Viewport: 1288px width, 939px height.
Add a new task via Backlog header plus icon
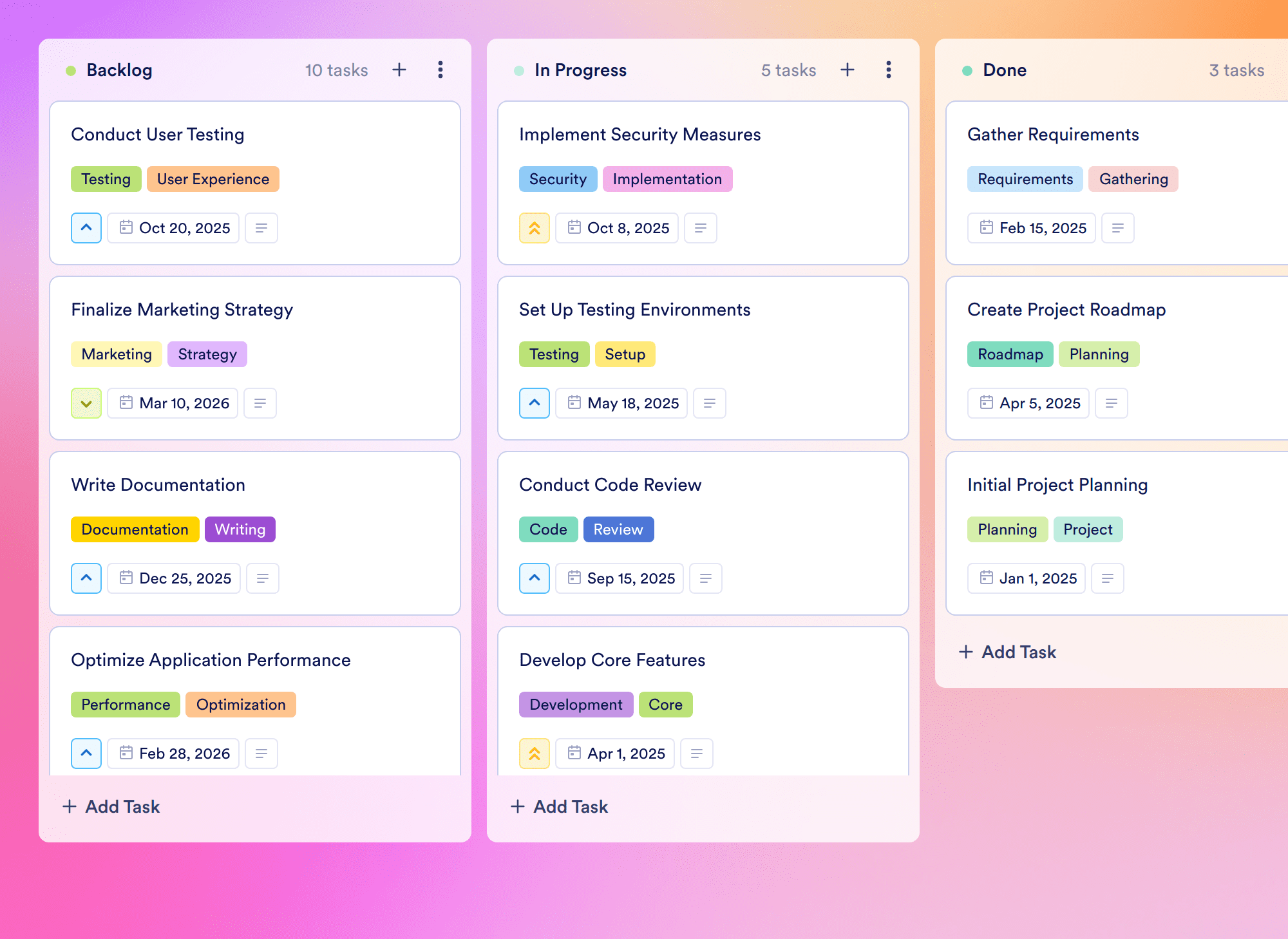pyautogui.click(x=399, y=70)
